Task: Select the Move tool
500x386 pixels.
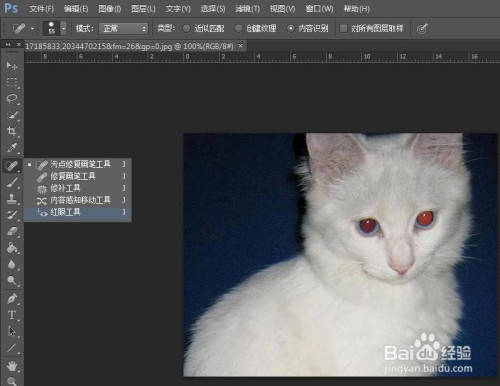Action: pos(12,66)
